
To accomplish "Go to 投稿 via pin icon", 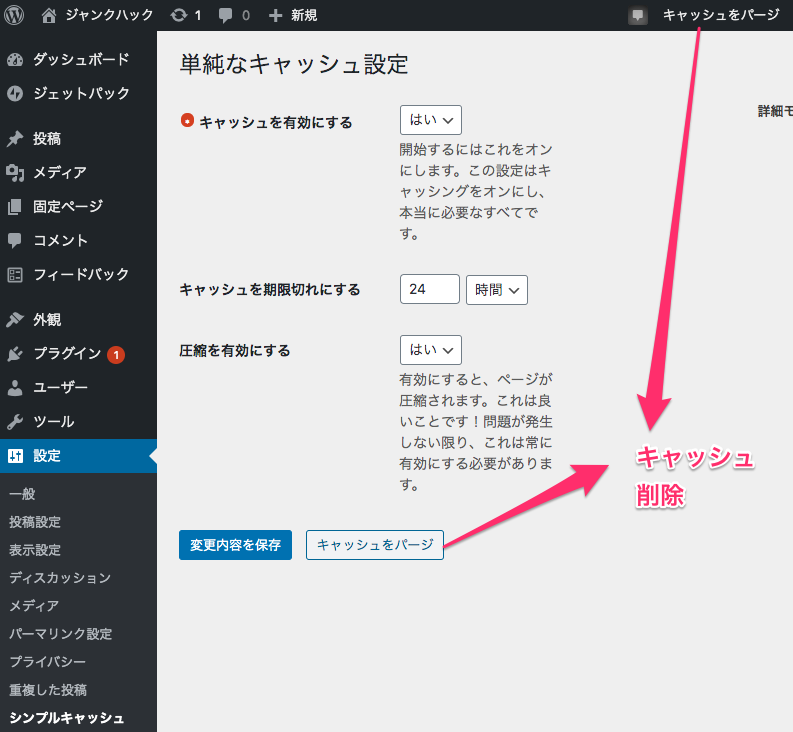I will [x=15, y=139].
